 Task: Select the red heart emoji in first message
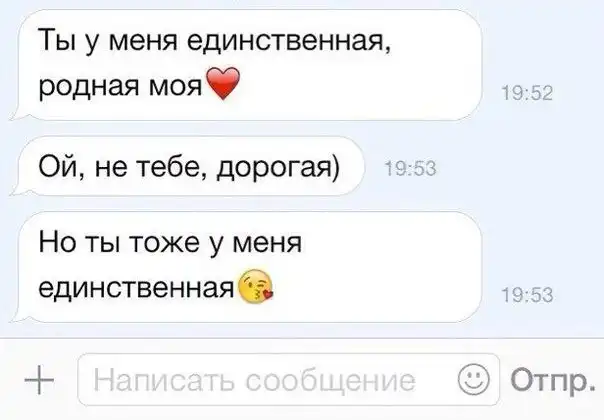[x=223, y=84]
